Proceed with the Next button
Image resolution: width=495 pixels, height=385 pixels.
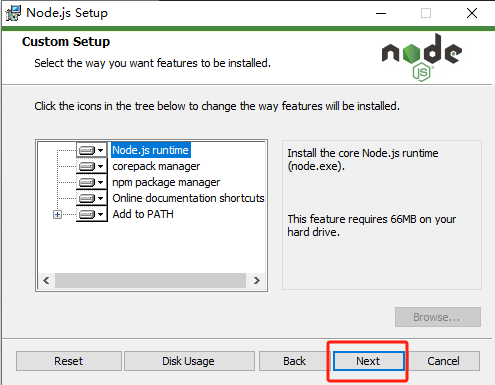click(368, 361)
